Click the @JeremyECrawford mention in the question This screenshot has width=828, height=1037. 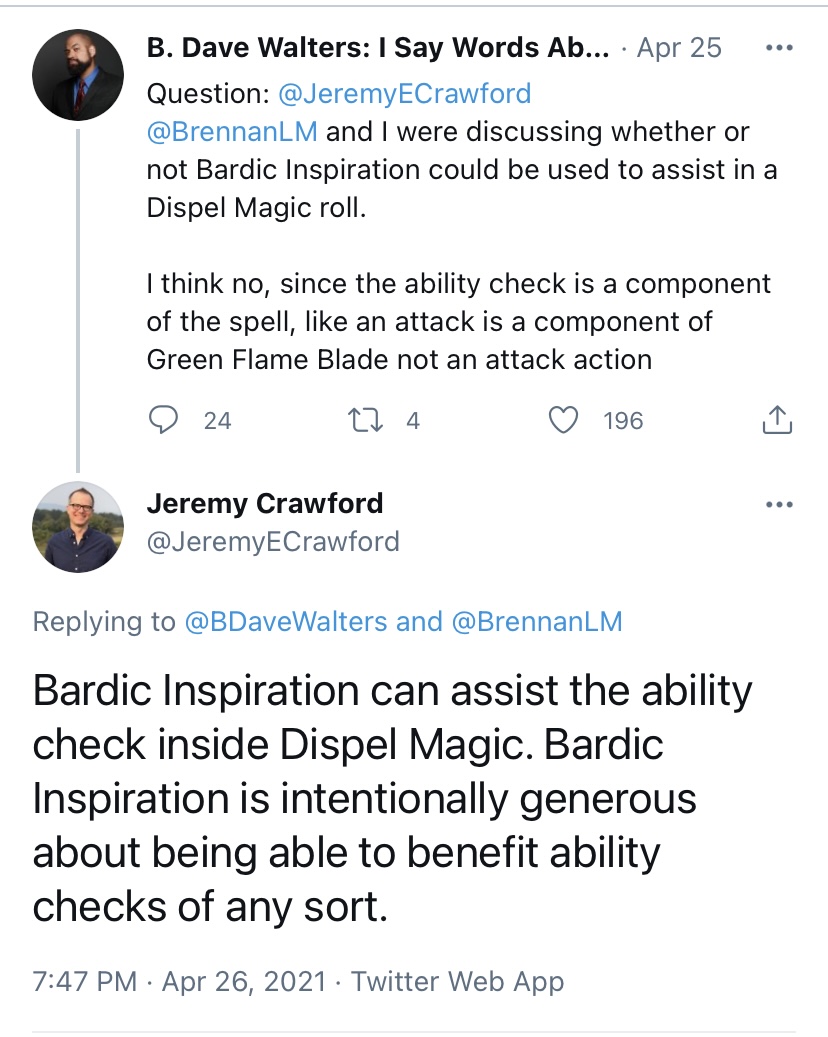(403, 94)
